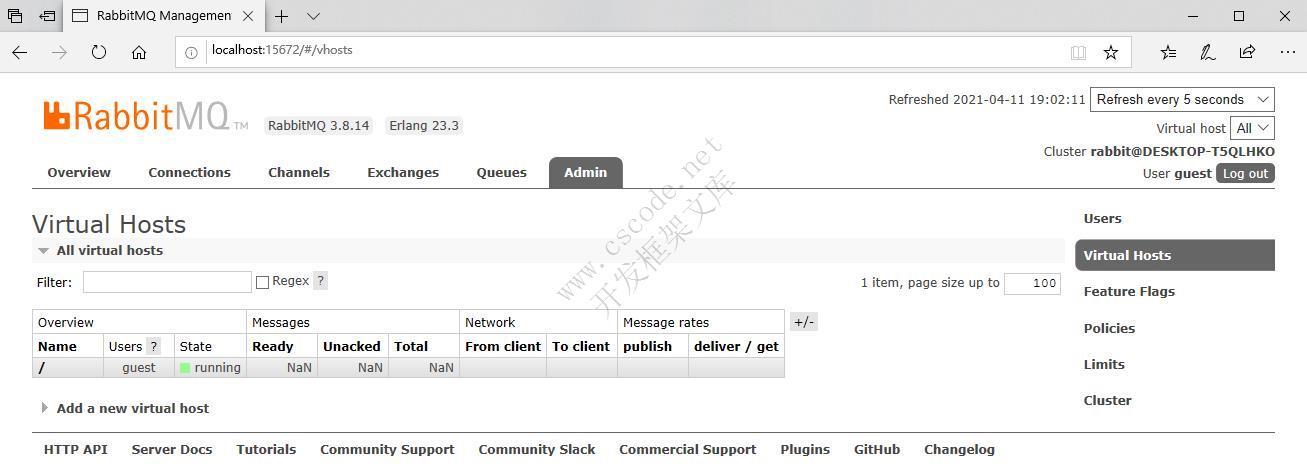
Task: Open reading view icon in address bar
Action: [1078, 52]
